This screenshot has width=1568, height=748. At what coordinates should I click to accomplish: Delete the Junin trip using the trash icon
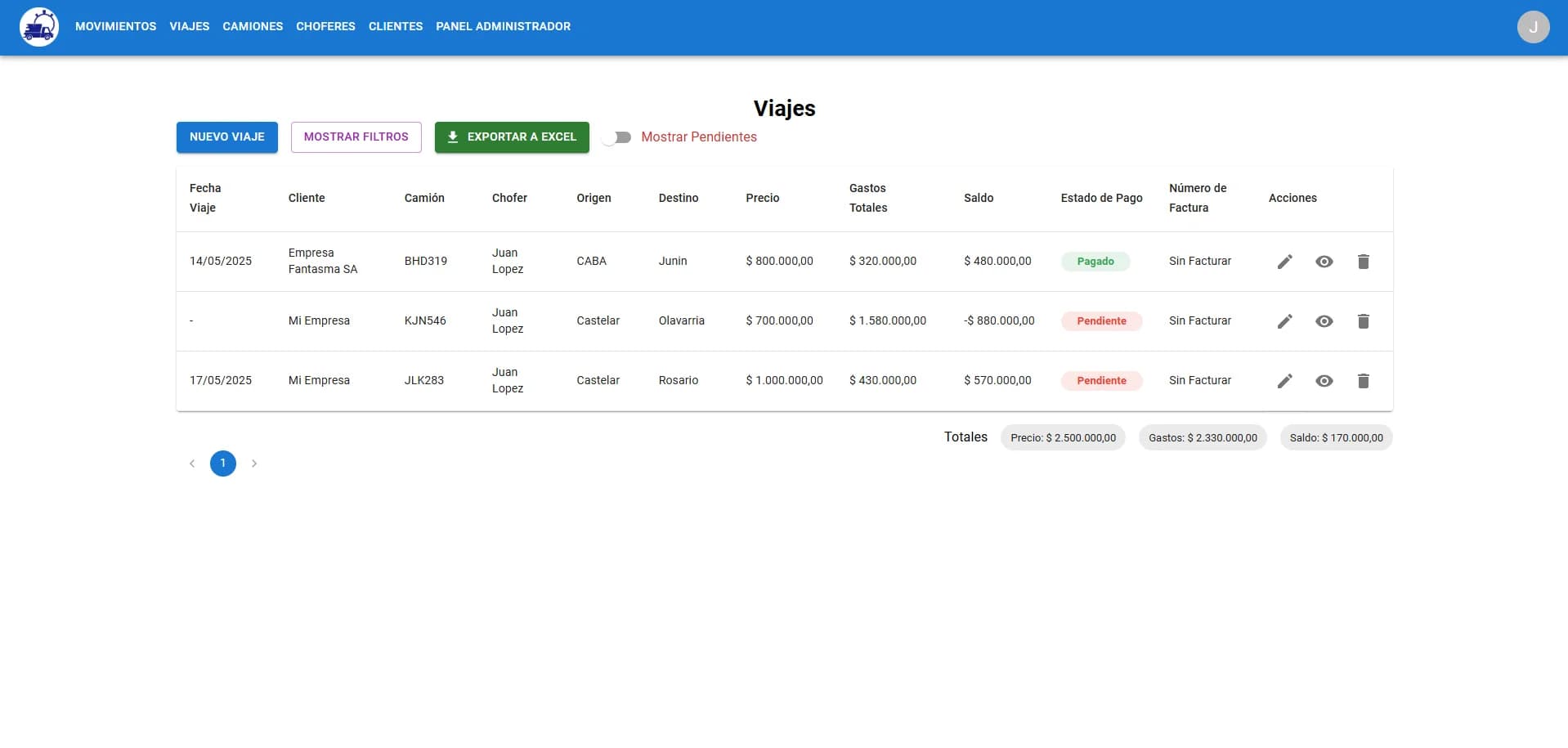[x=1364, y=262]
